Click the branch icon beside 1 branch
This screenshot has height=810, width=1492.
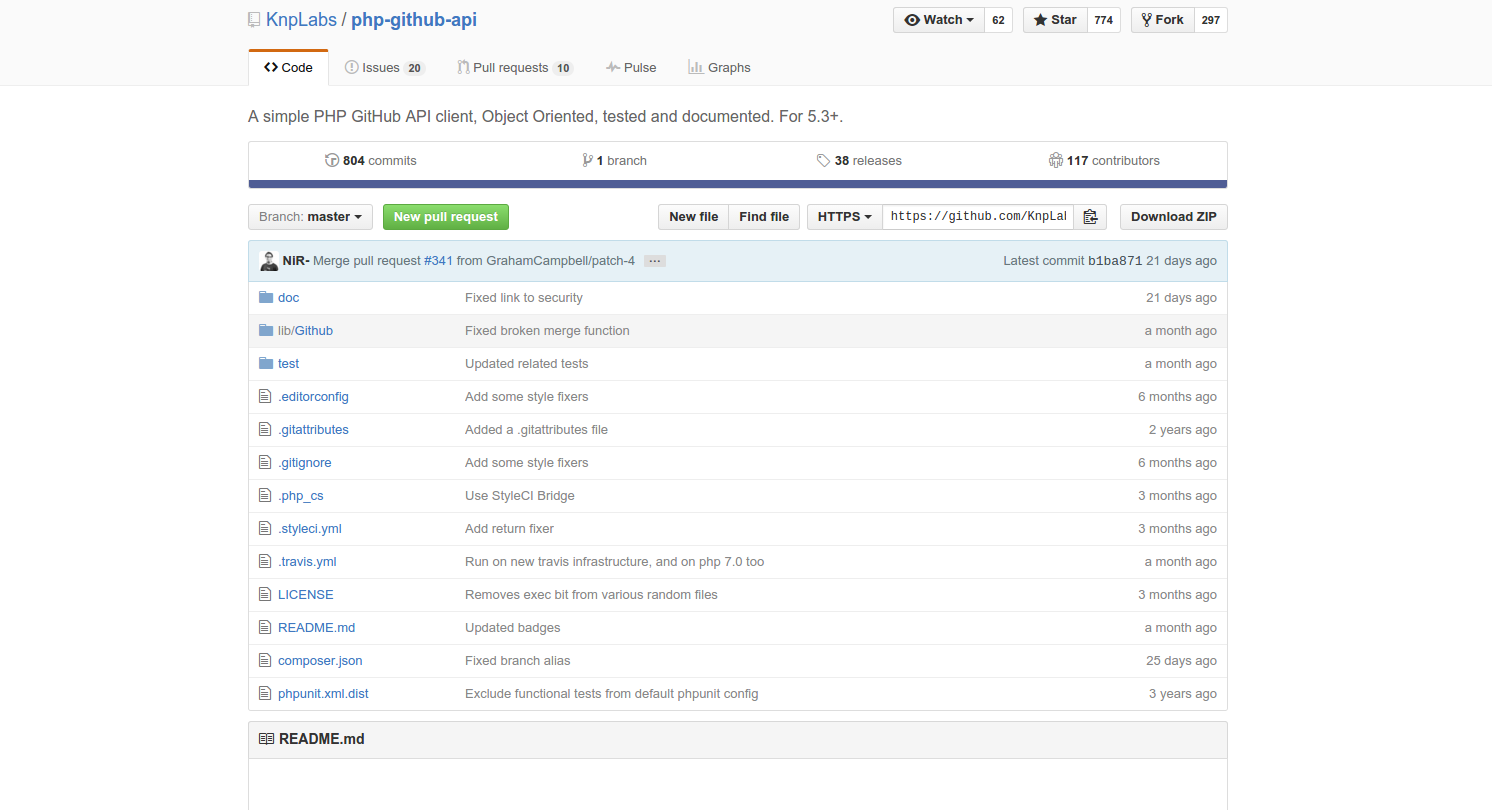(587, 160)
